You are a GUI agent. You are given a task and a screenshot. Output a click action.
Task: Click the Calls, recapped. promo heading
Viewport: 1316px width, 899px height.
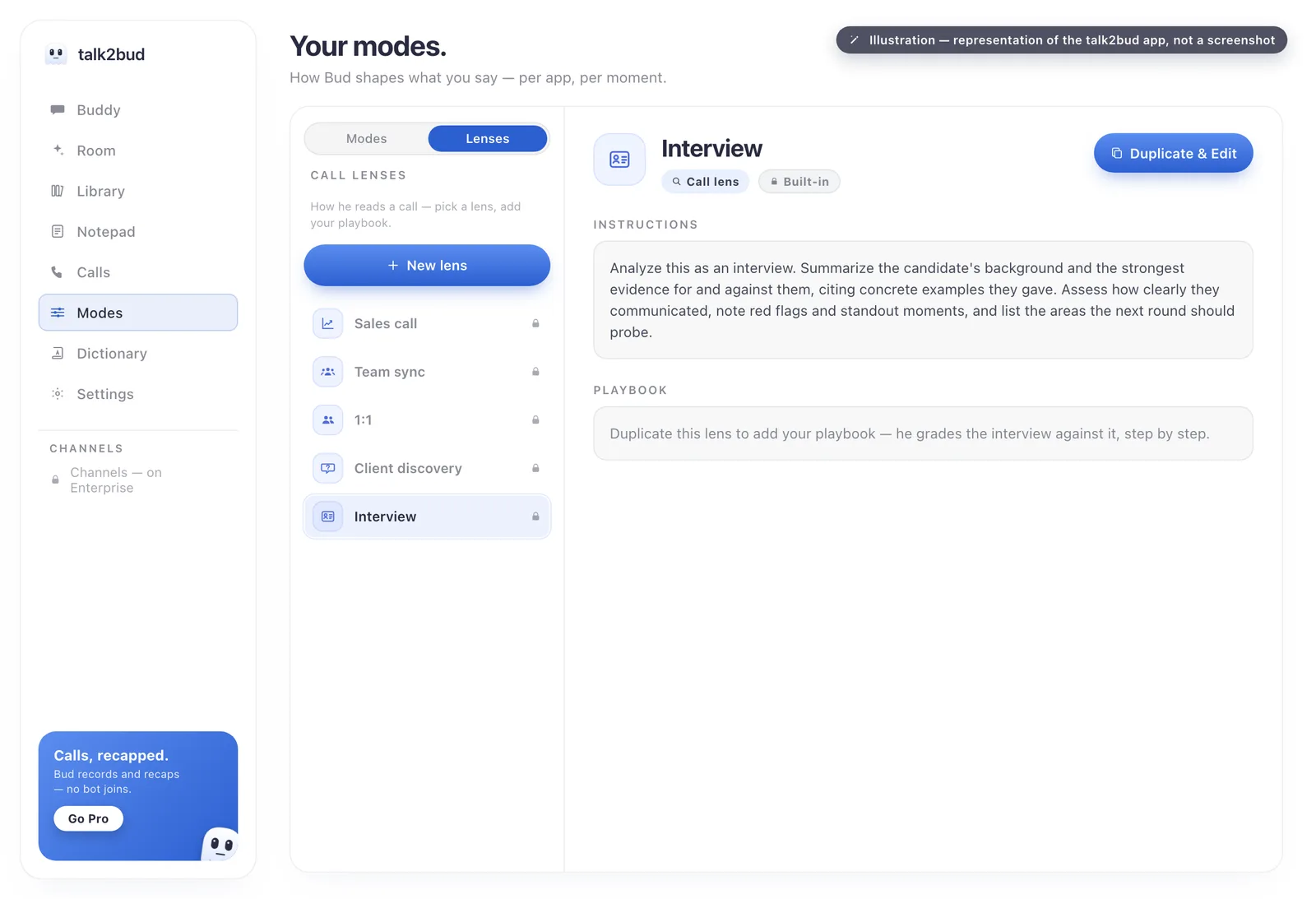pyautogui.click(x=111, y=755)
